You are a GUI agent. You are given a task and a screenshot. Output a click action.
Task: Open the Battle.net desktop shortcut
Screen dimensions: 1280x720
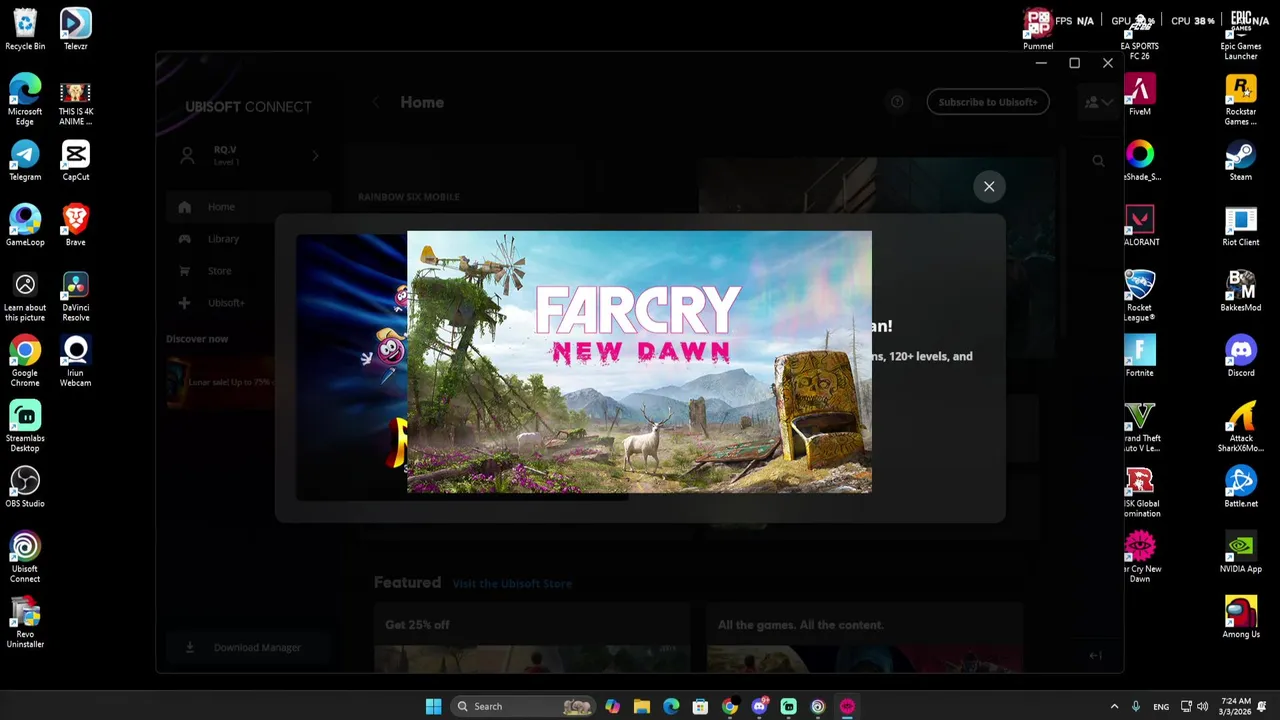(x=1240, y=487)
